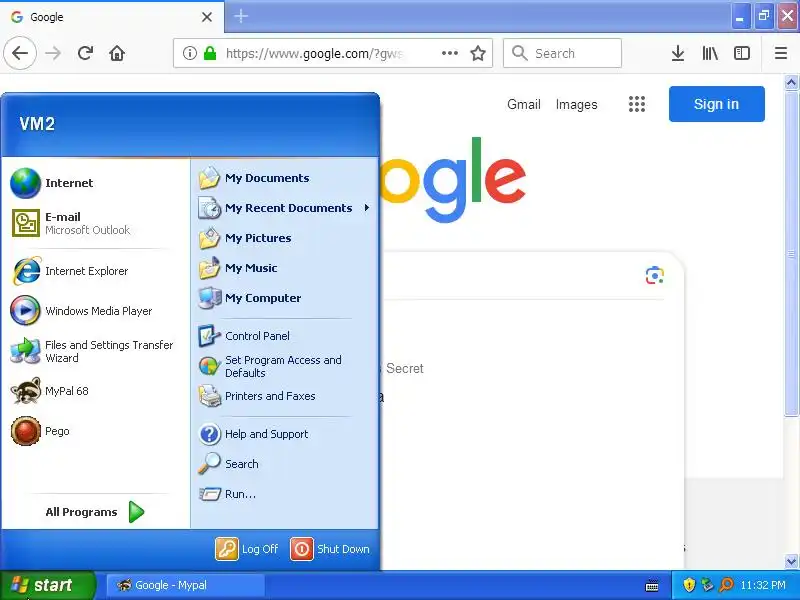Toggle the sidebar icon in toolbar

pos(741,53)
